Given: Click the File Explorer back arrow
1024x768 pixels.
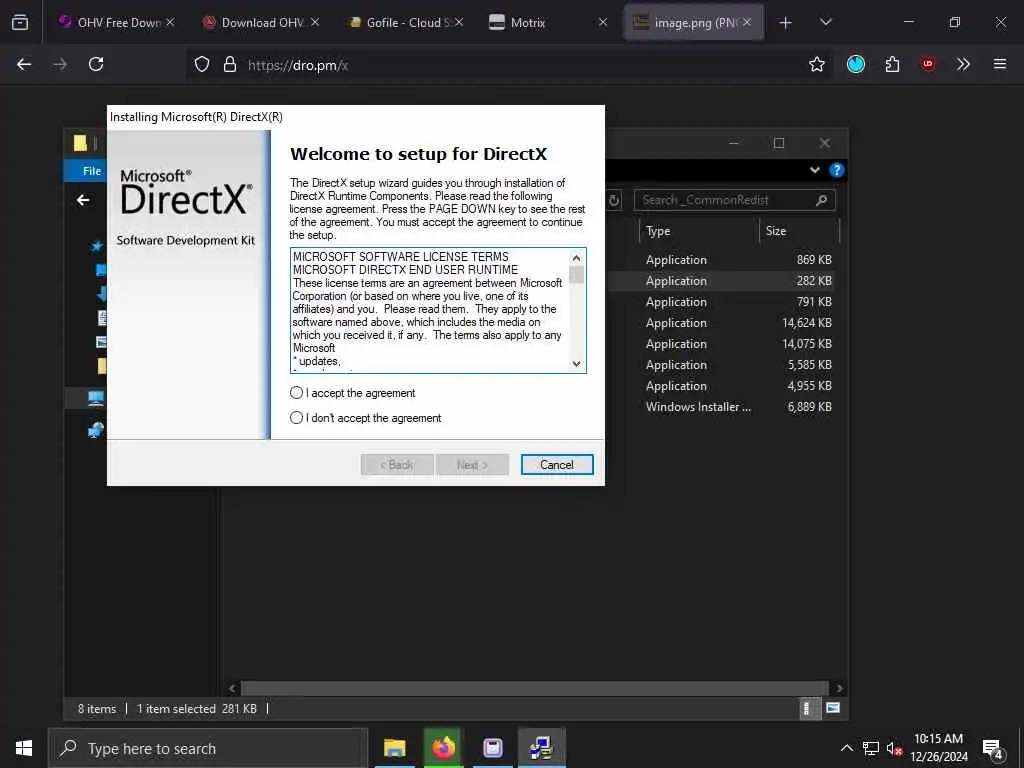Looking at the screenshot, I should click(83, 200).
